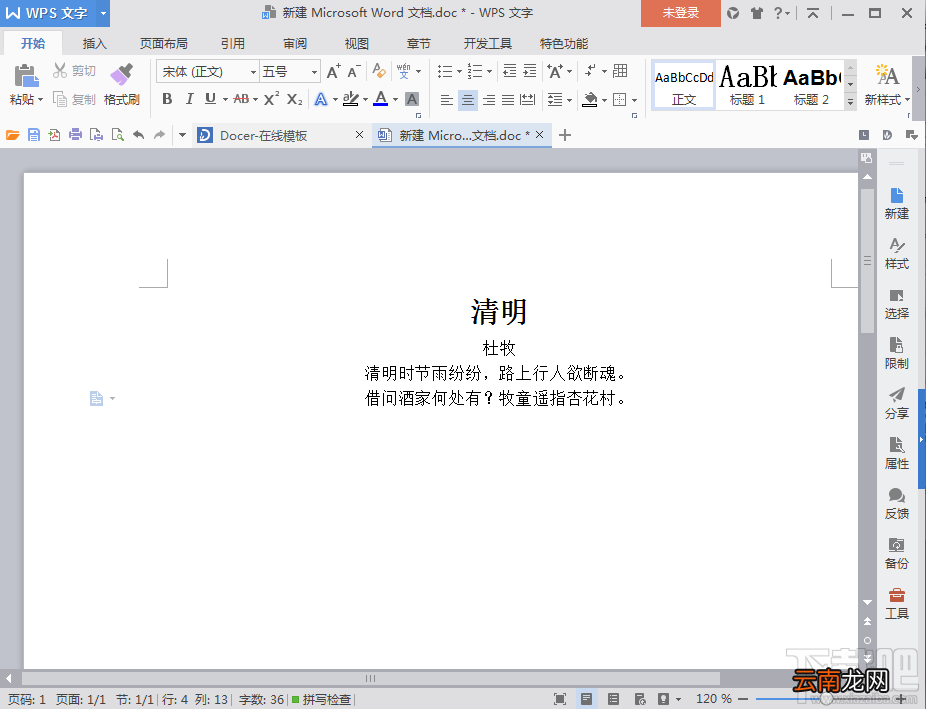
Task: Click the redo arrow icon
Action: pos(159,135)
